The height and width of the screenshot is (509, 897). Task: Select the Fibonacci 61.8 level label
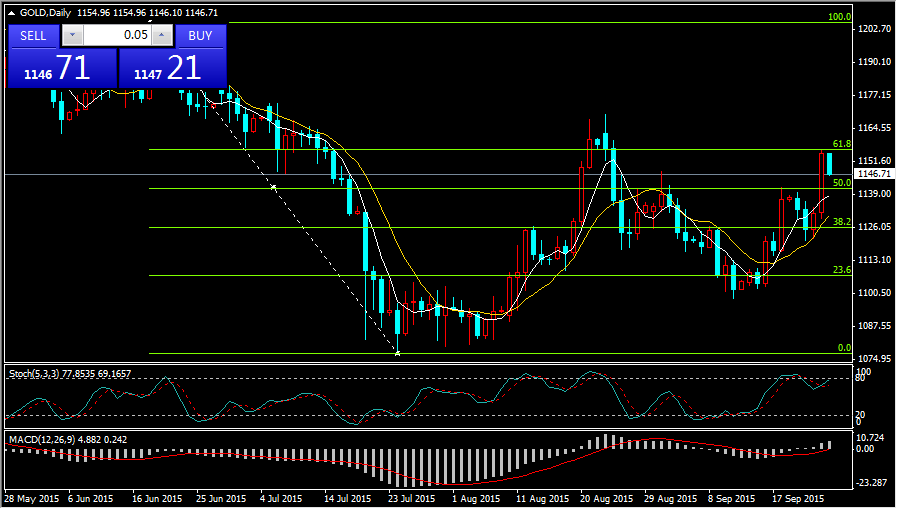842,144
